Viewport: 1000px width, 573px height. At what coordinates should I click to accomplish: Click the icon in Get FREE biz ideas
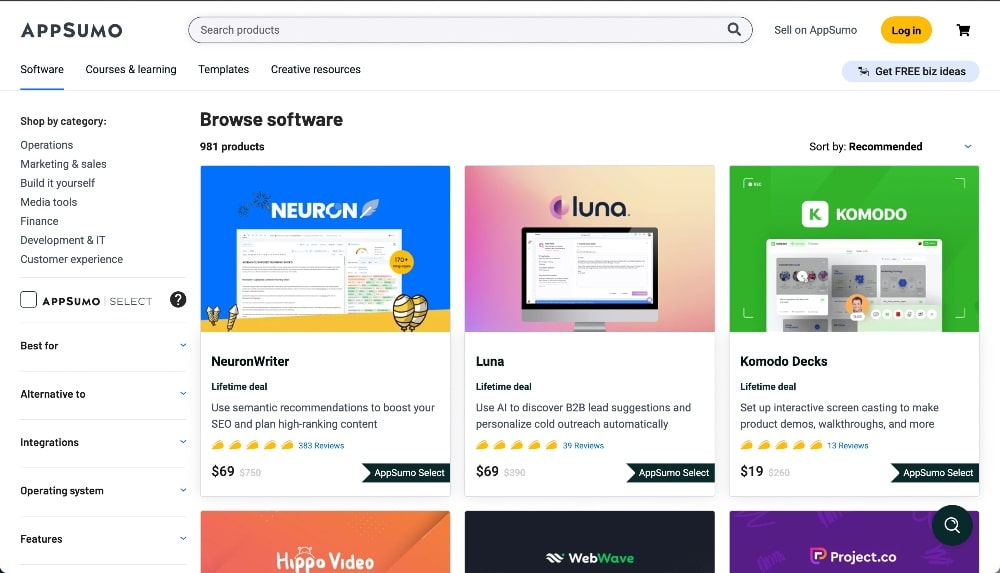[864, 71]
